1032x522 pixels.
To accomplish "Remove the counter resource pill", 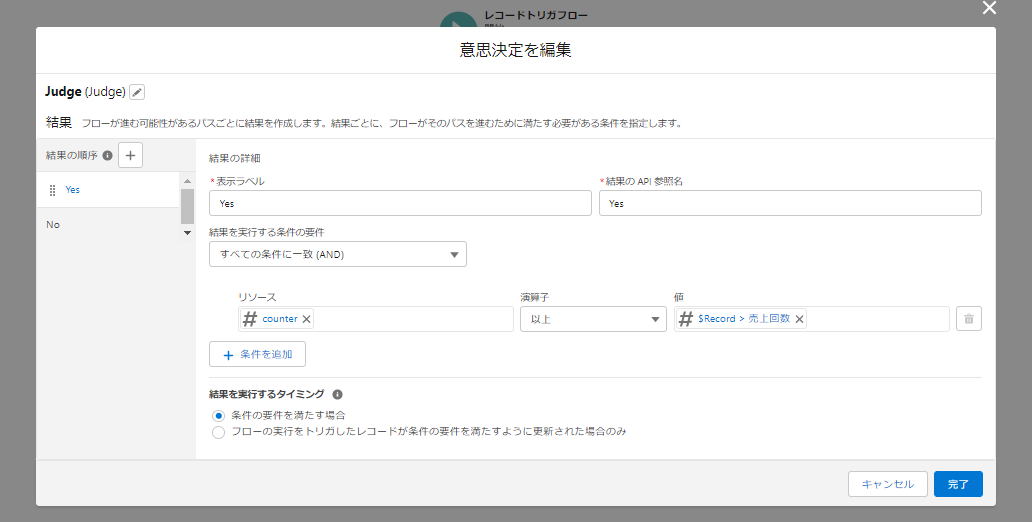I will pyautogui.click(x=306, y=319).
